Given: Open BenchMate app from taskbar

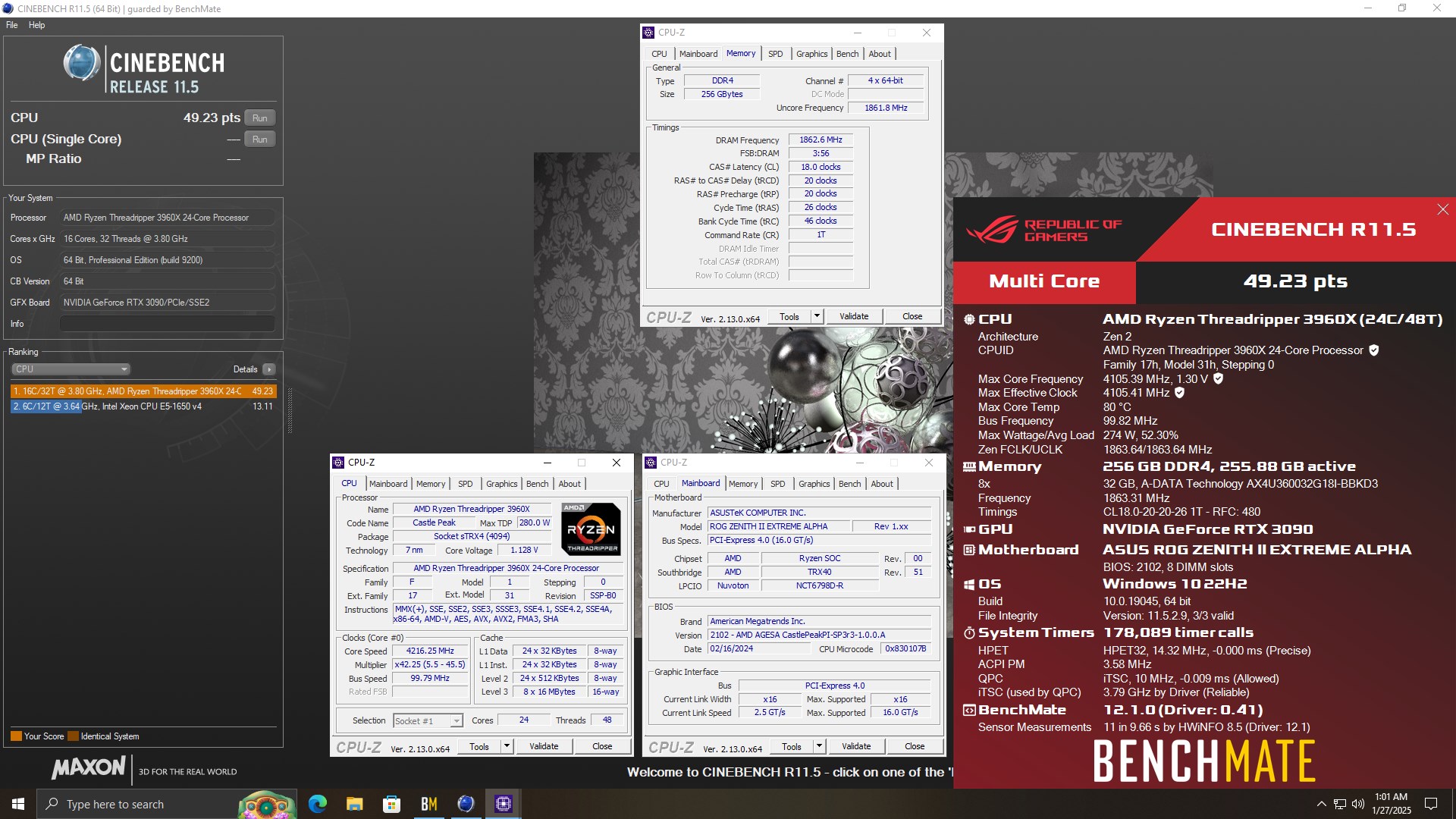Looking at the screenshot, I should click(x=428, y=804).
